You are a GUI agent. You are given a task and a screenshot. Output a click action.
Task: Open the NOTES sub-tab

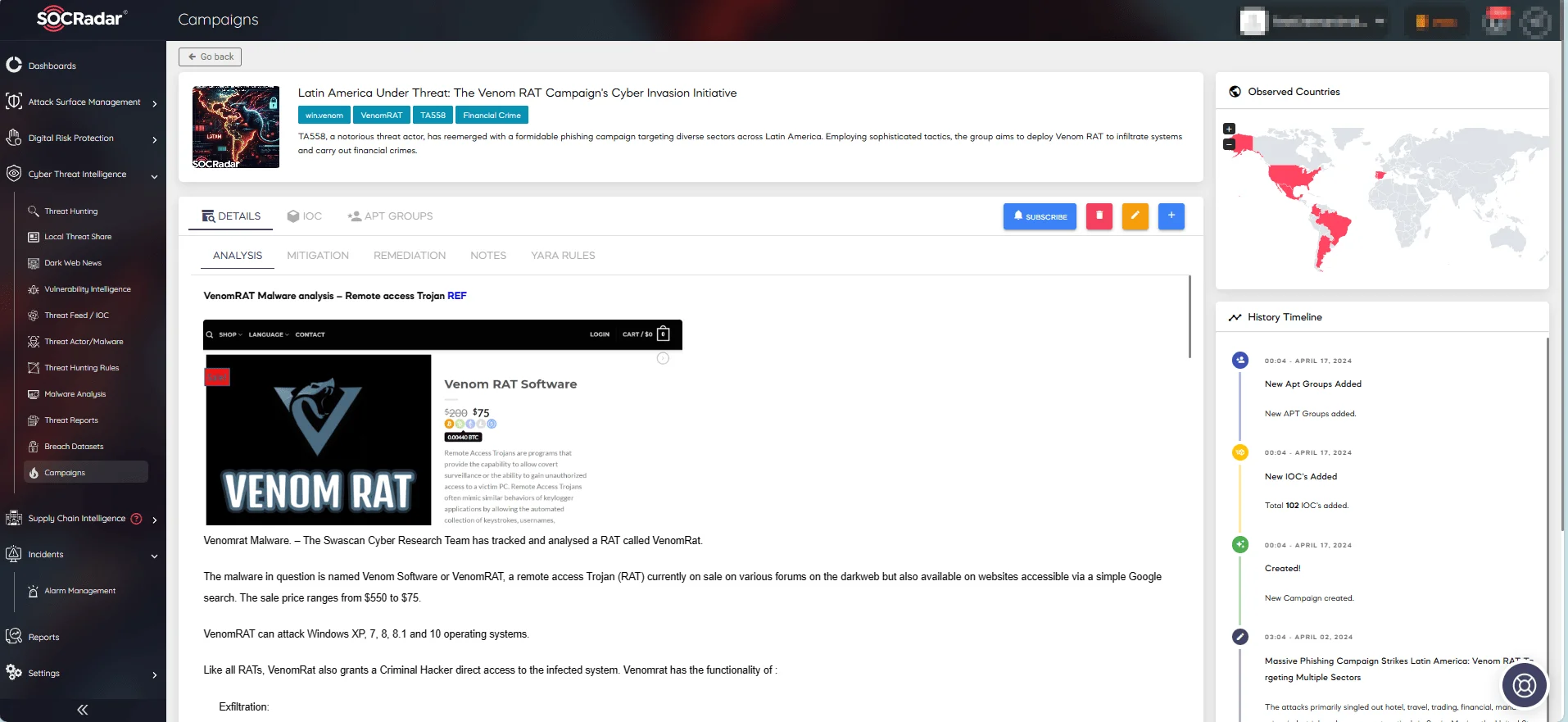tap(488, 256)
